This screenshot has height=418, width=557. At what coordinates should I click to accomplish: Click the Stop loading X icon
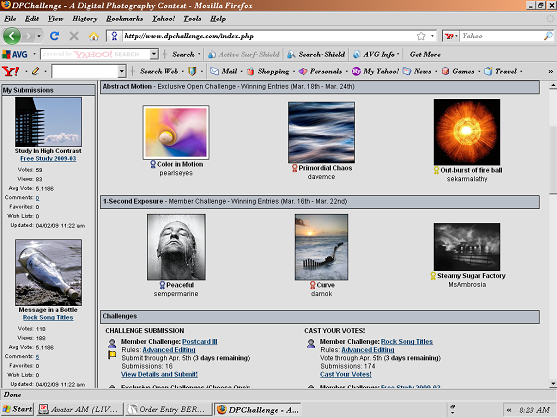[74, 36]
